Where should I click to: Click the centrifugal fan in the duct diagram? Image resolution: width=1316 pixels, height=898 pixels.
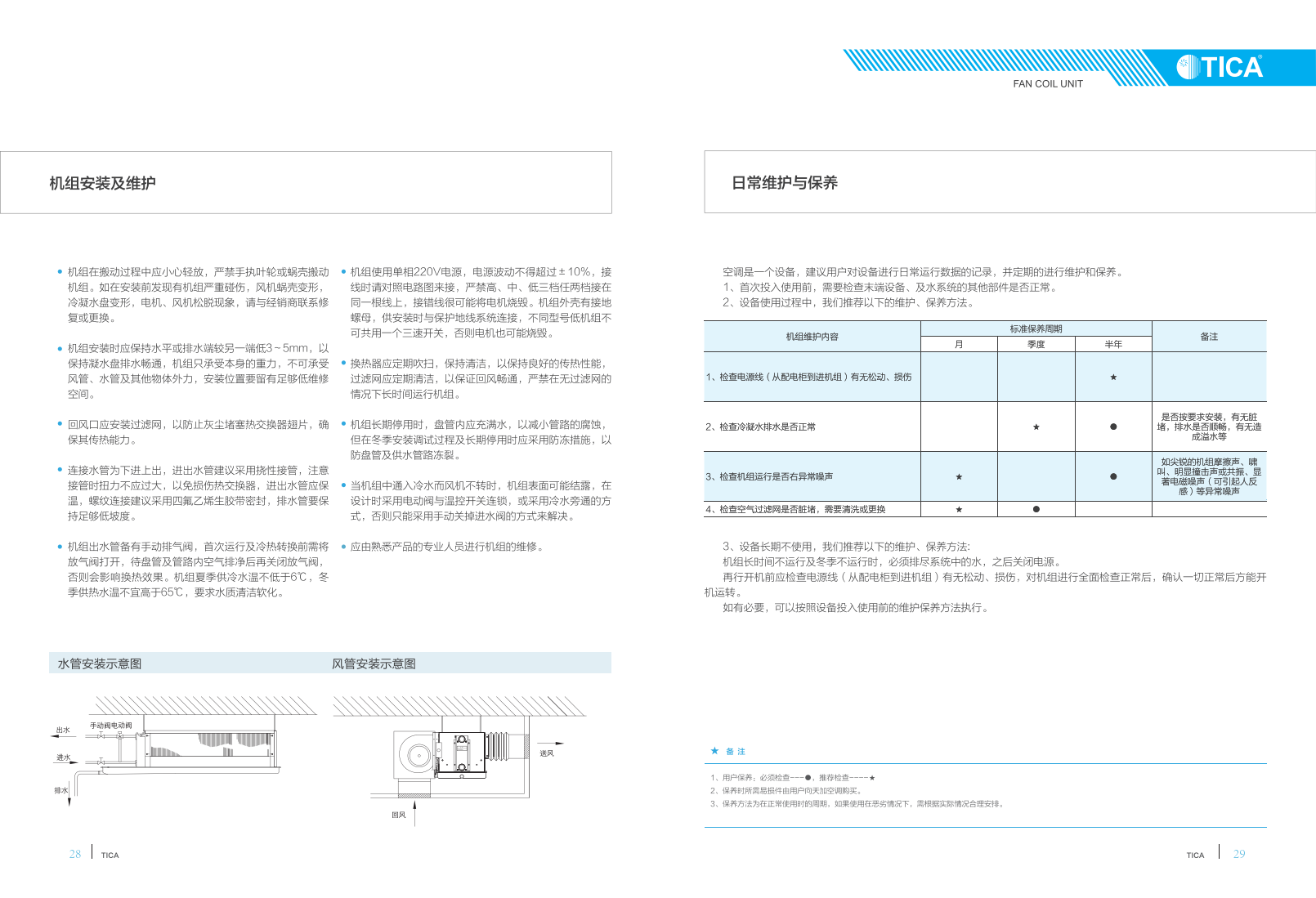pos(415,755)
